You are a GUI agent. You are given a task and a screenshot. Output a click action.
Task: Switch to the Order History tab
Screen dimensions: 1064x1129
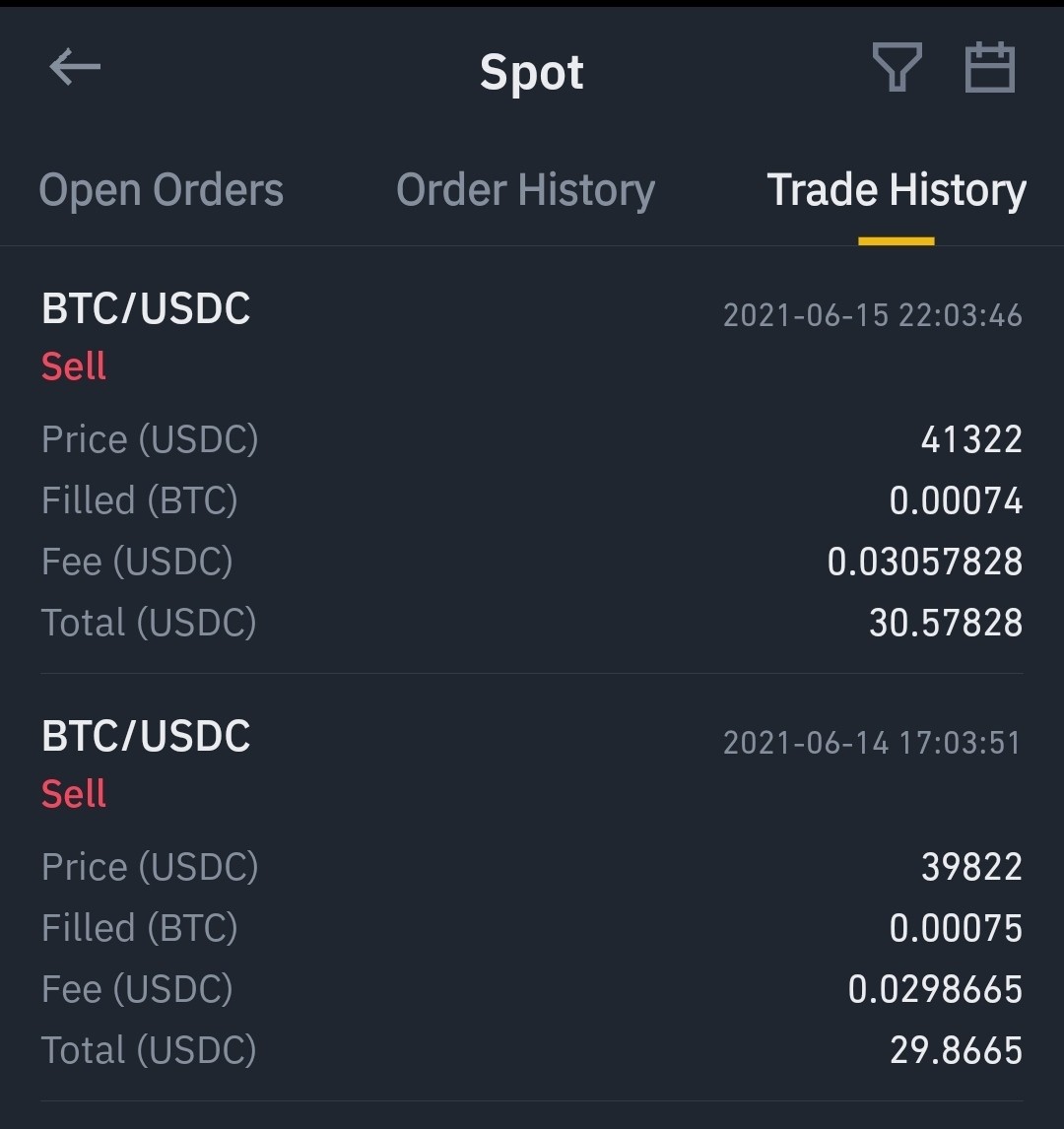[x=525, y=190]
